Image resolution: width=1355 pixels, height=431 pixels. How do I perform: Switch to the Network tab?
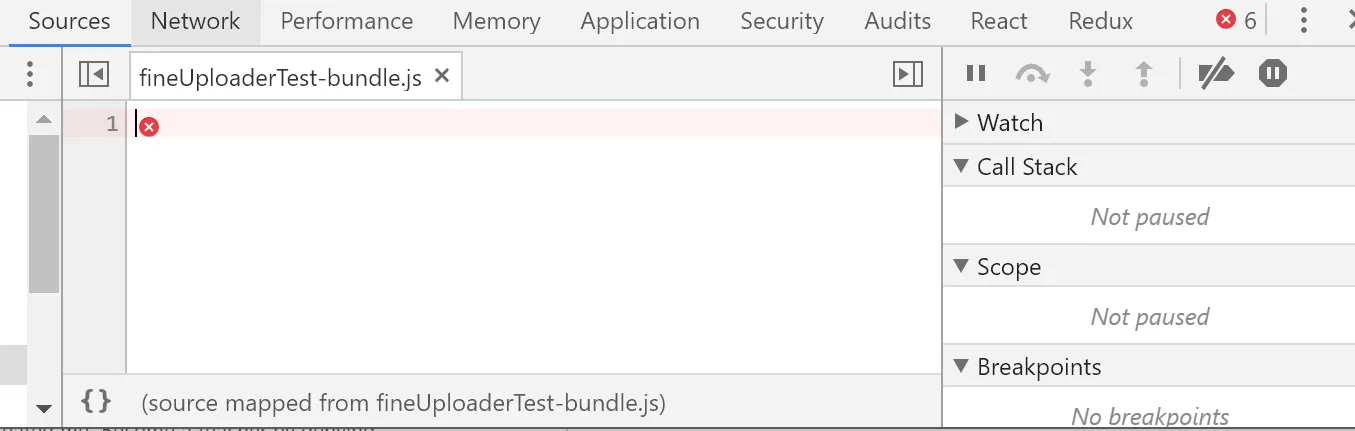pyautogui.click(x=195, y=21)
